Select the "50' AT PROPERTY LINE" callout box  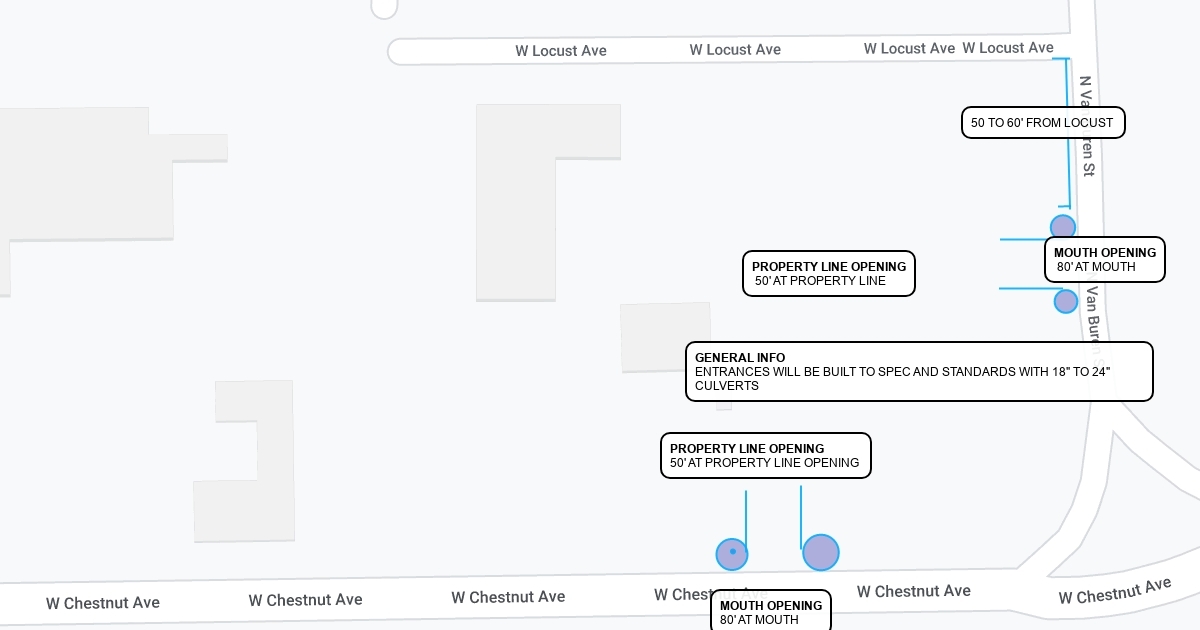click(828, 274)
